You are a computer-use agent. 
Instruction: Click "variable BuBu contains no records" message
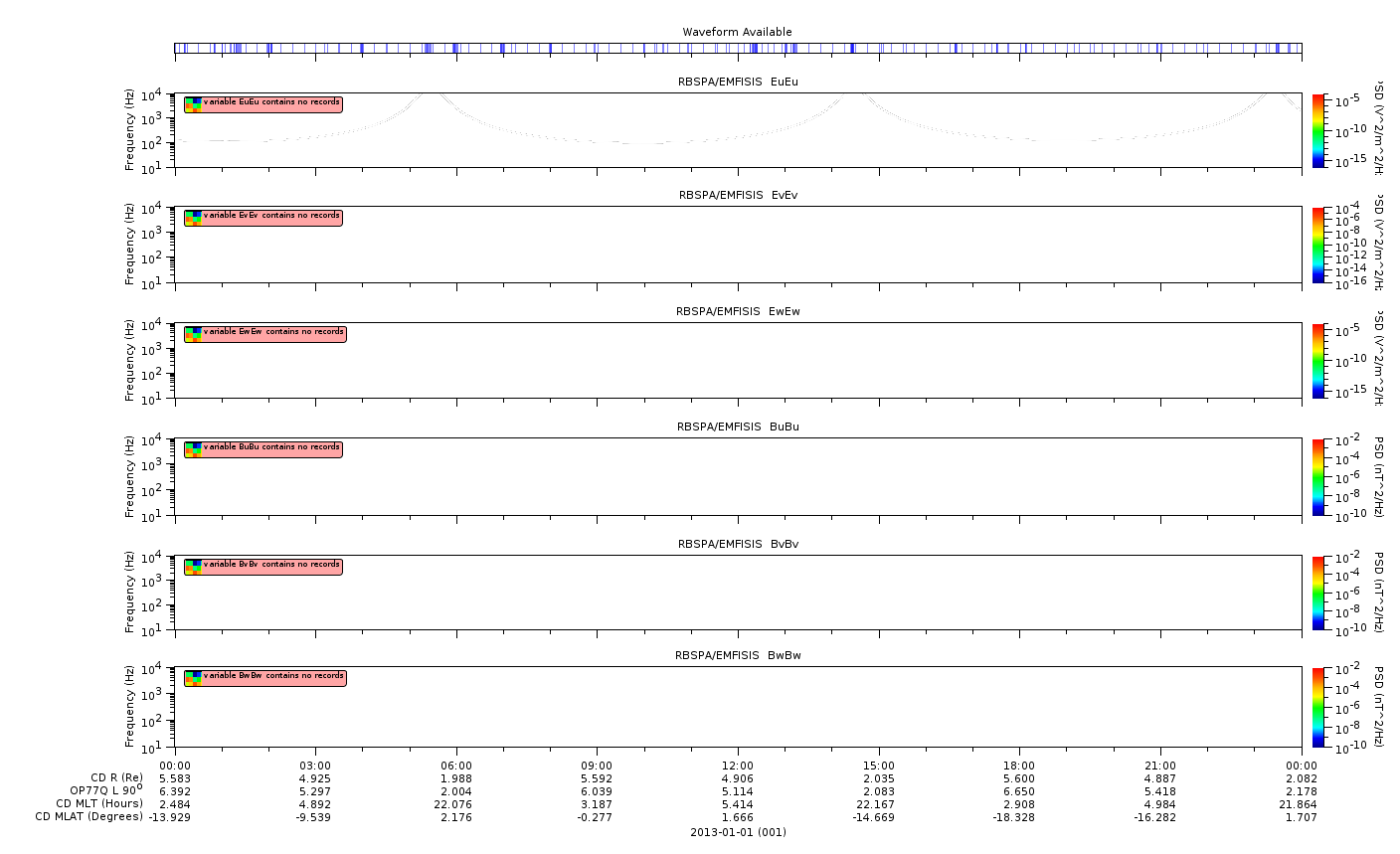pos(263,448)
